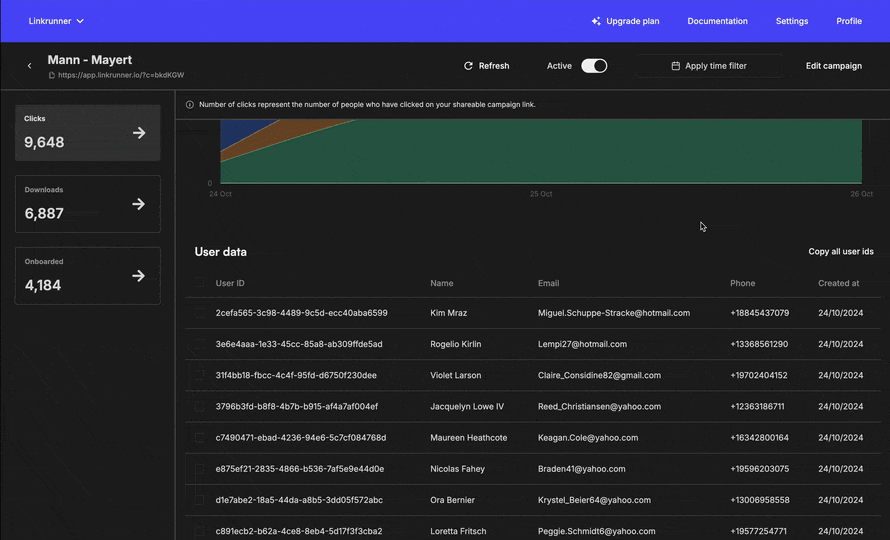Click the back arrow beside Mann - Mayert
This screenshot has height=540, width=890.
[29, 66]
